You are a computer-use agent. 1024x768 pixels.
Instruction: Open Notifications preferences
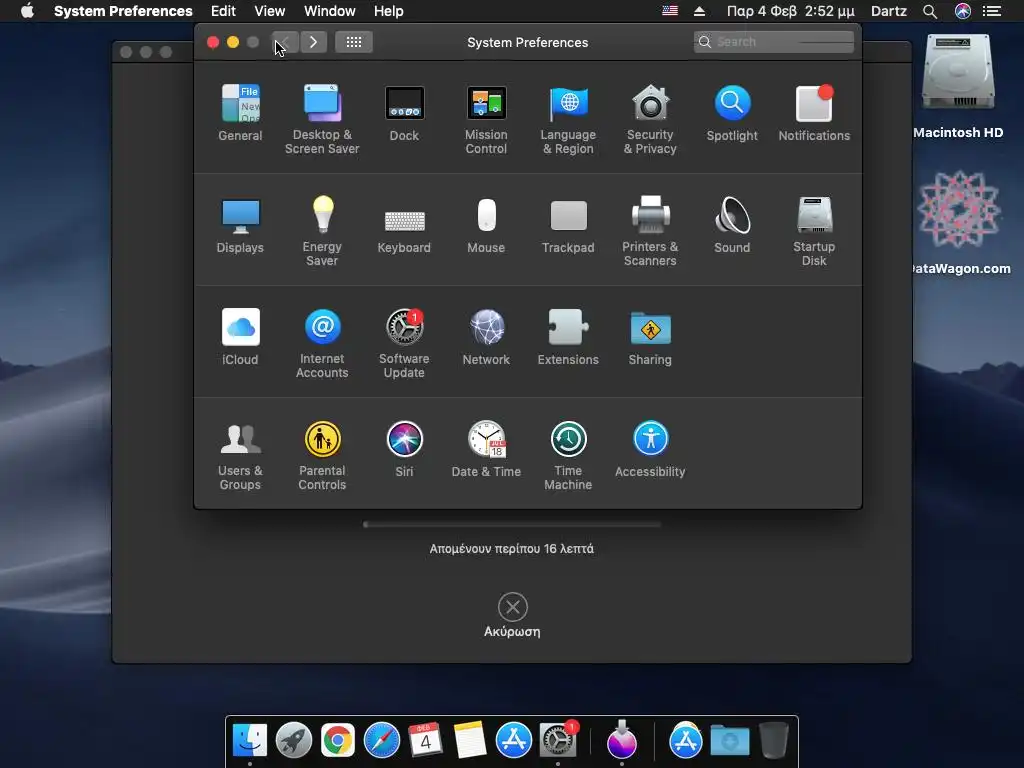814,113
